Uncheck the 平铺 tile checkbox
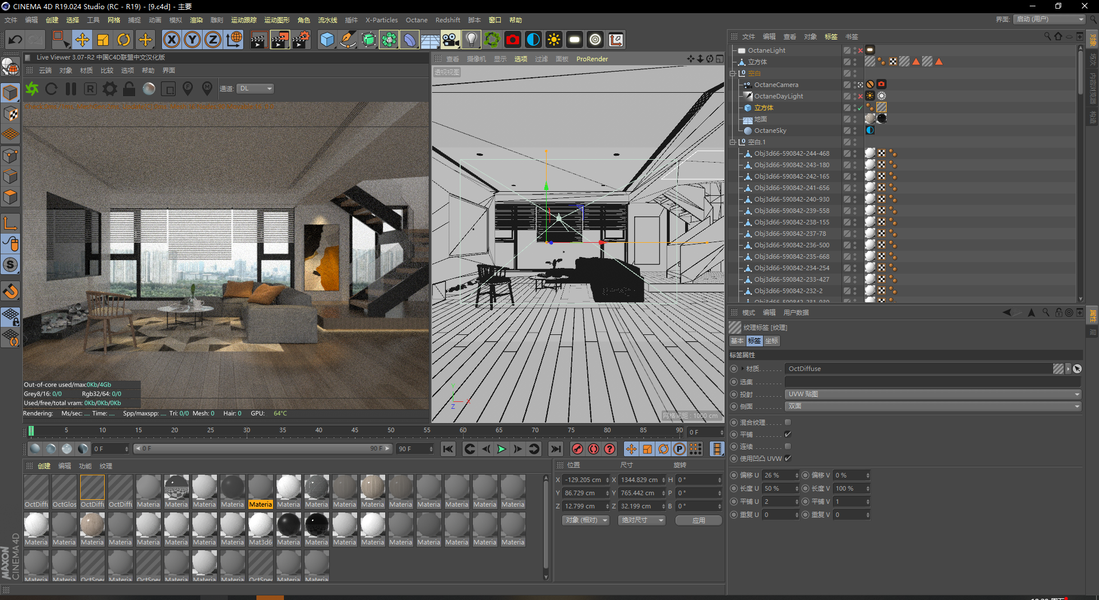1099x600 pixels. pyautogui.click(x=788, y=435)
